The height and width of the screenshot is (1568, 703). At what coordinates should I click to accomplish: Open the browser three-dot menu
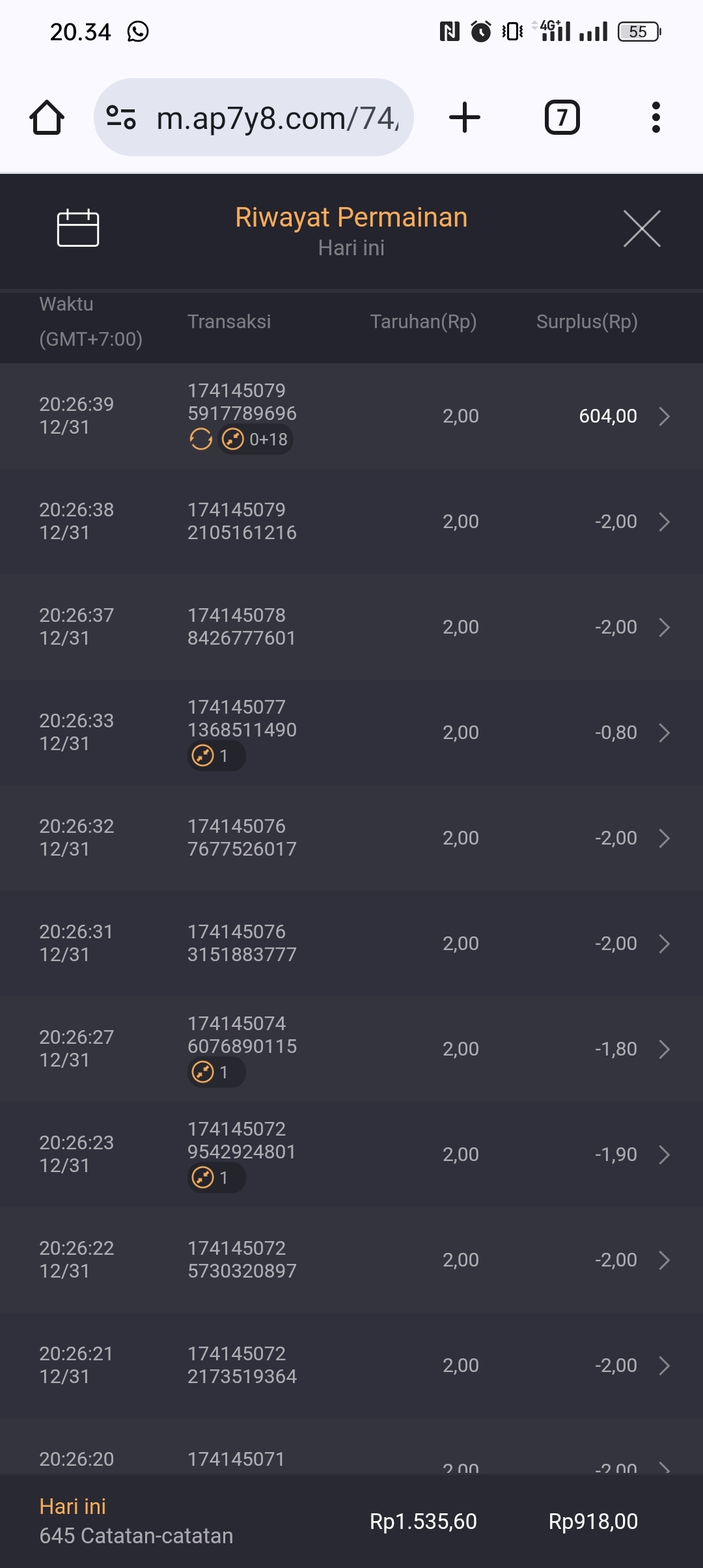[x=655, y=118]
